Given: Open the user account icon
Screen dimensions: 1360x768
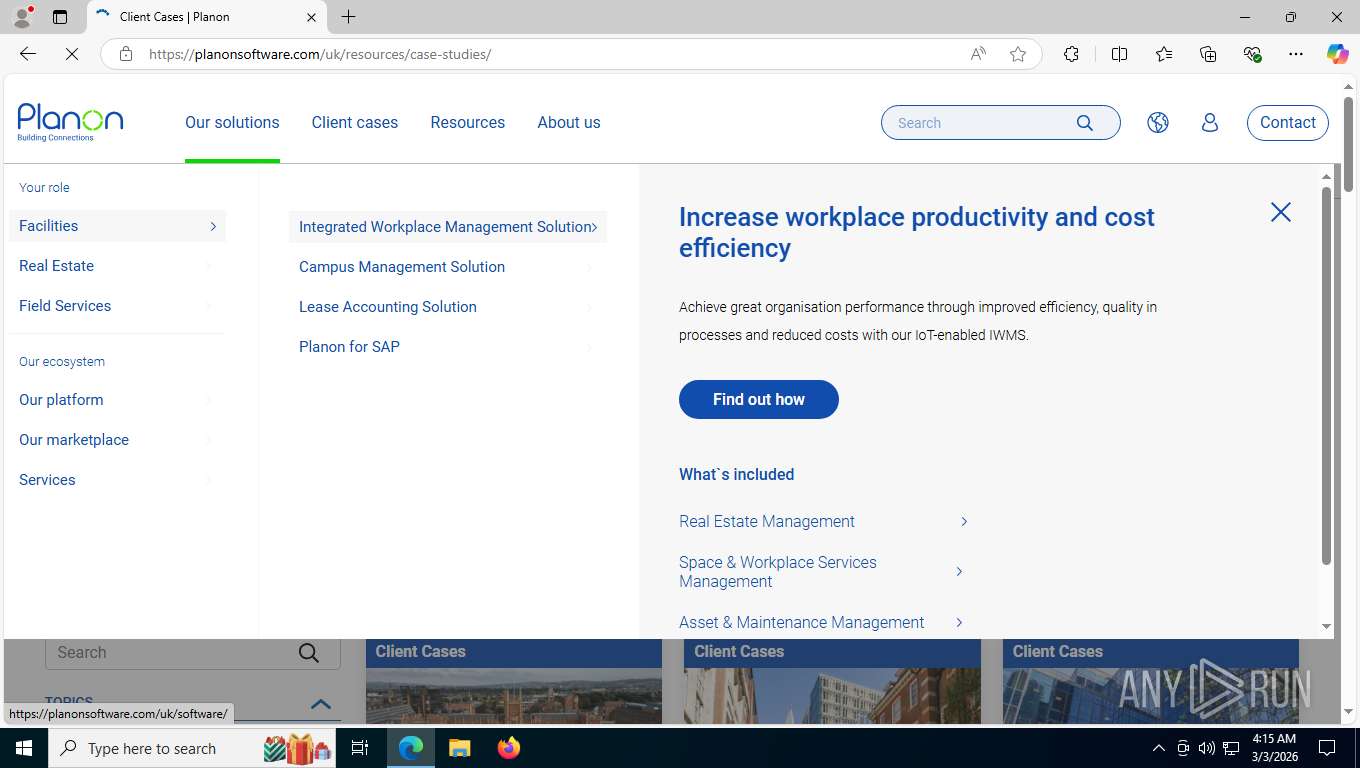Looking at the screenshot, I should (x=1210, y=123).
